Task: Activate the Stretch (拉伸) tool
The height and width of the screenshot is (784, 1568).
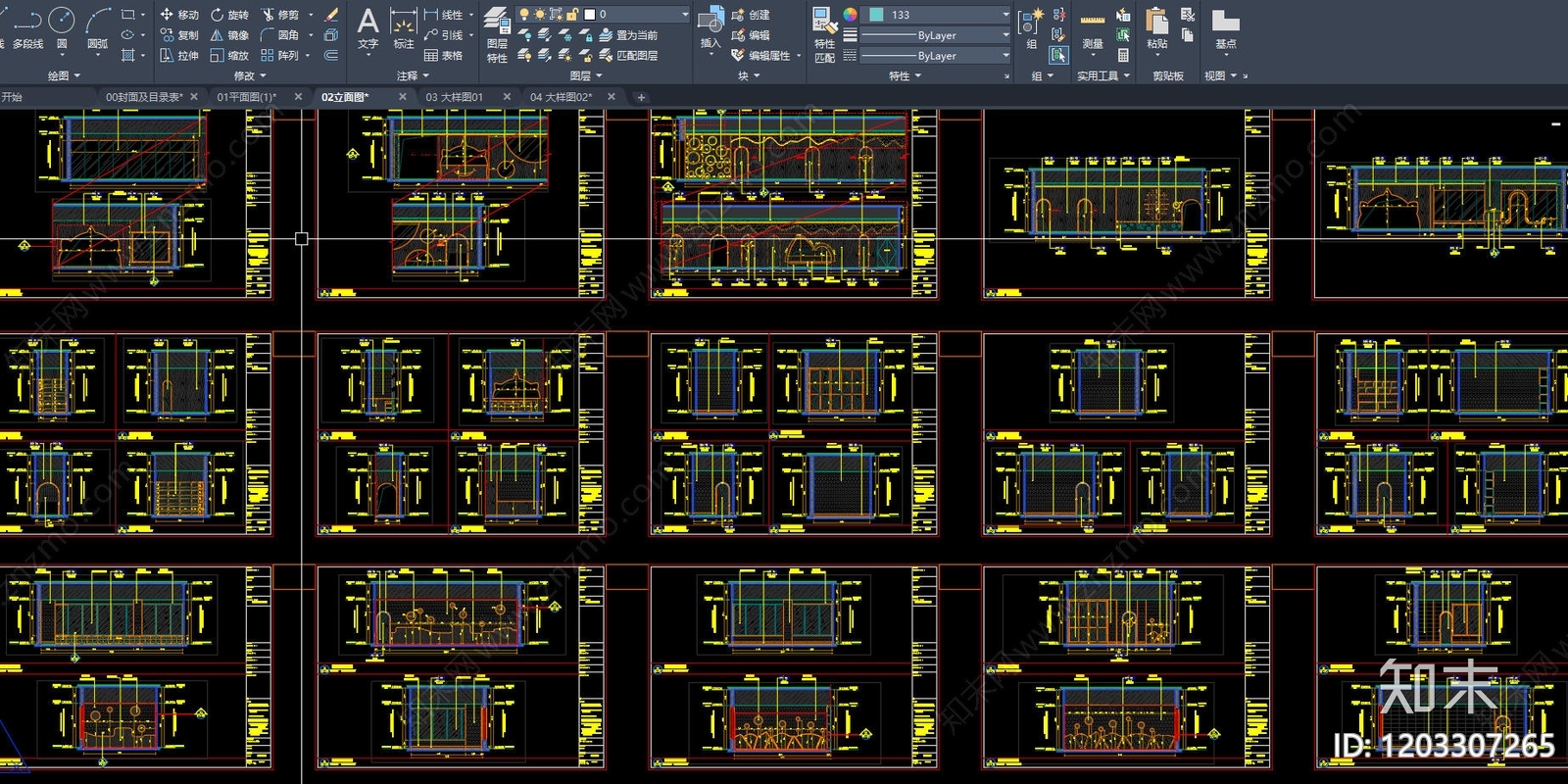Action: pyautogui.click(x=179, y=56)
